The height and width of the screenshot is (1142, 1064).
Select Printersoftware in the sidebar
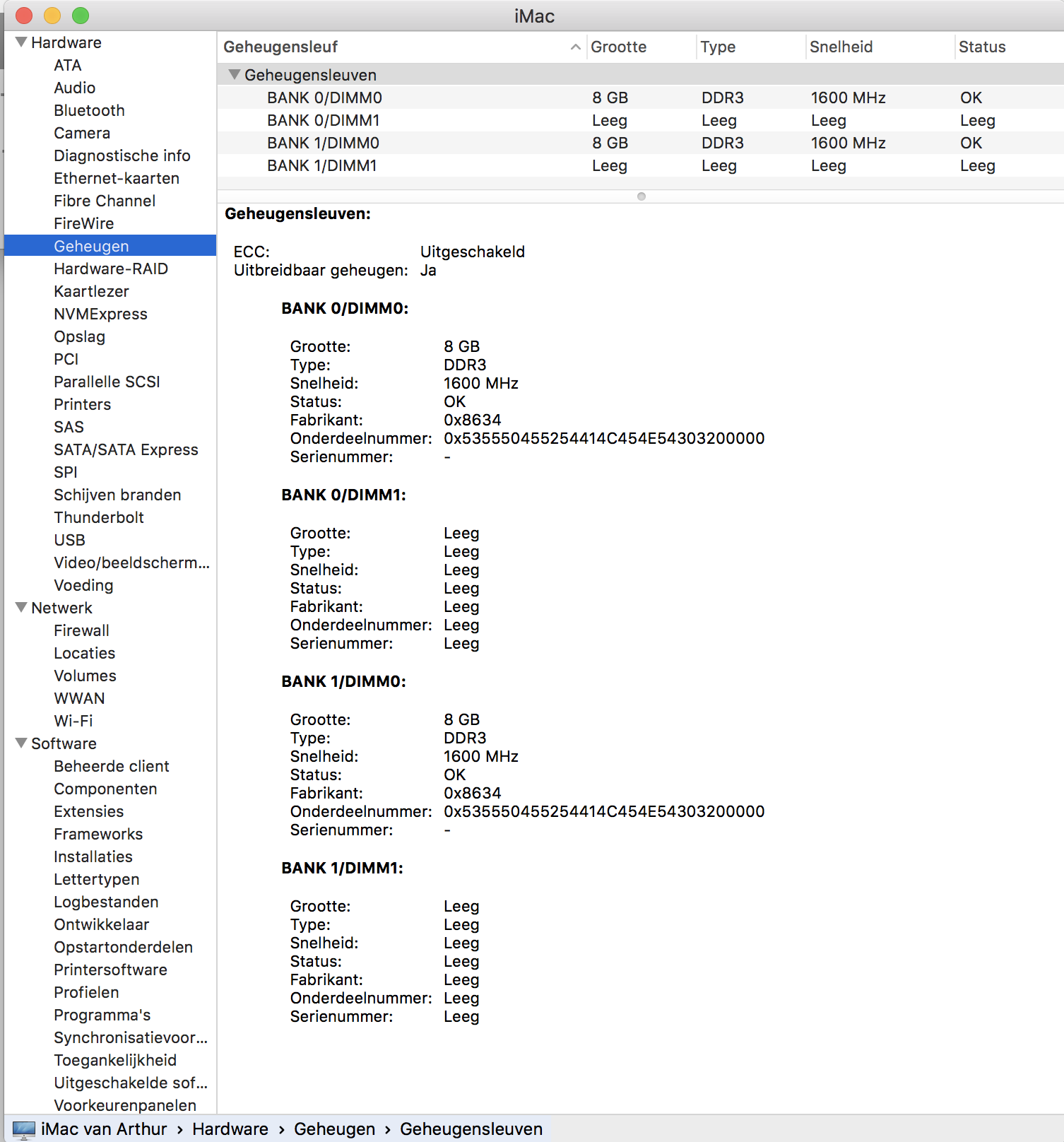[111, 970]
